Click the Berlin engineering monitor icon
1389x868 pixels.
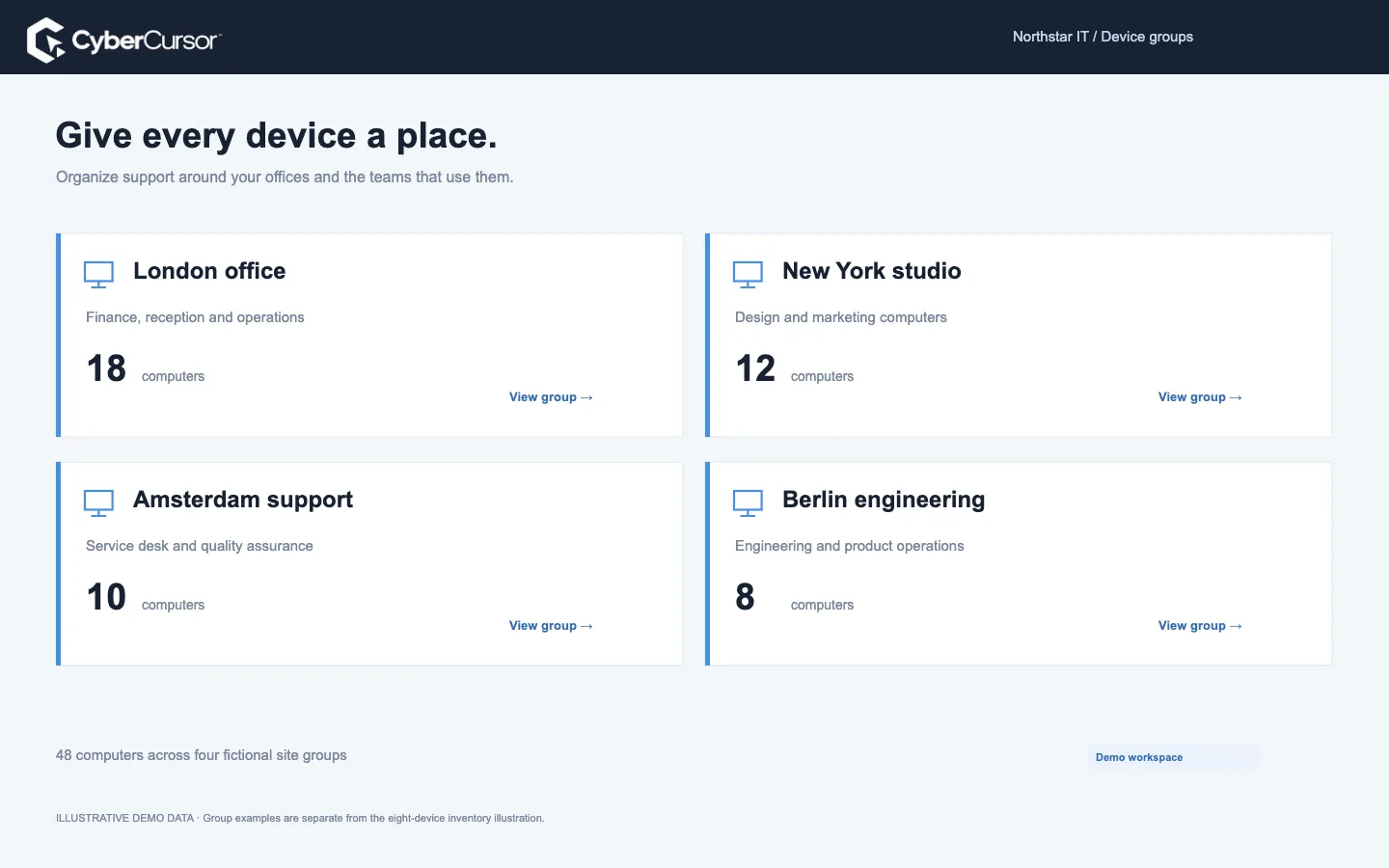[x=748, y=503]
